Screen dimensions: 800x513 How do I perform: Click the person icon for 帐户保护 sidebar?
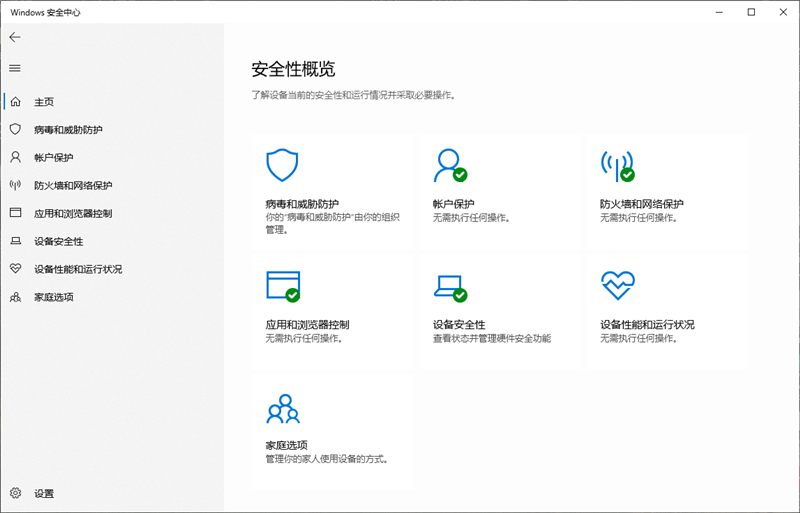point(15,157)
